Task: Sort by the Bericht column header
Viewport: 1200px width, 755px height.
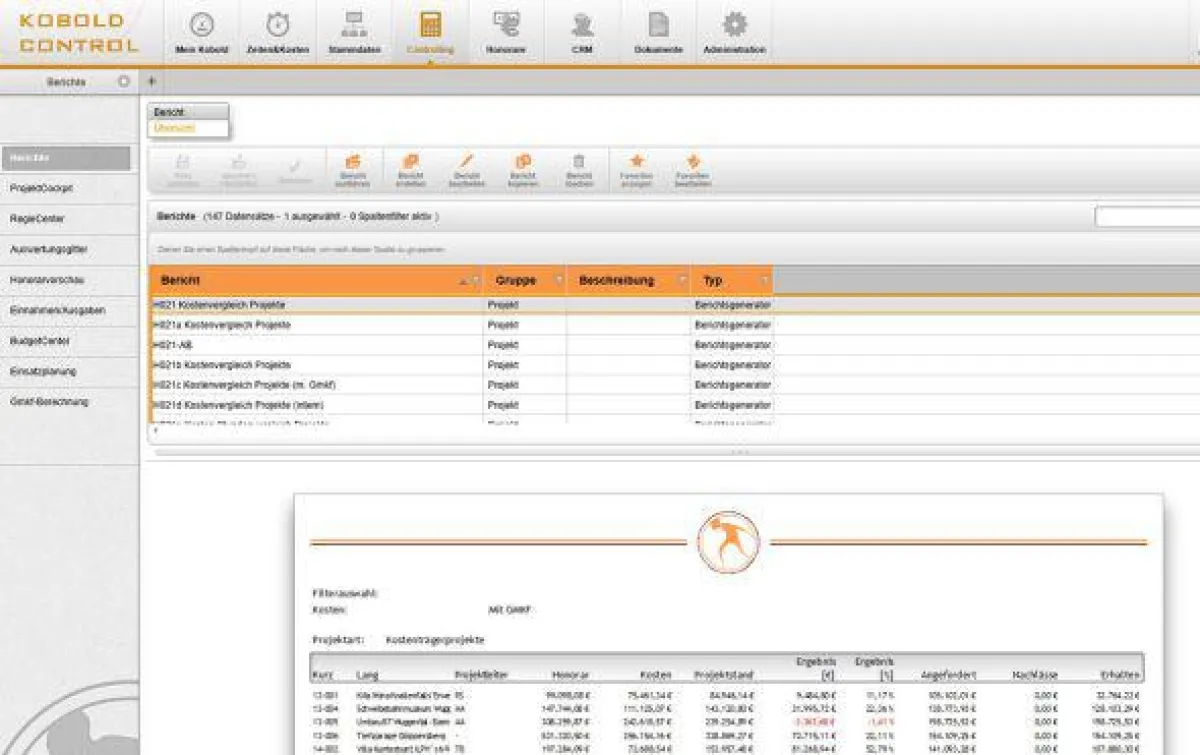Action: click(300, 281)
